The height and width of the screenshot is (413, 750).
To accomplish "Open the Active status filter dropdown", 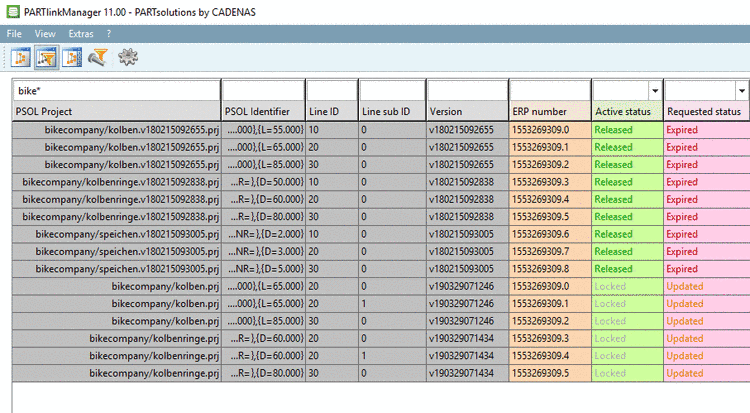I will (x=655, y=90).
